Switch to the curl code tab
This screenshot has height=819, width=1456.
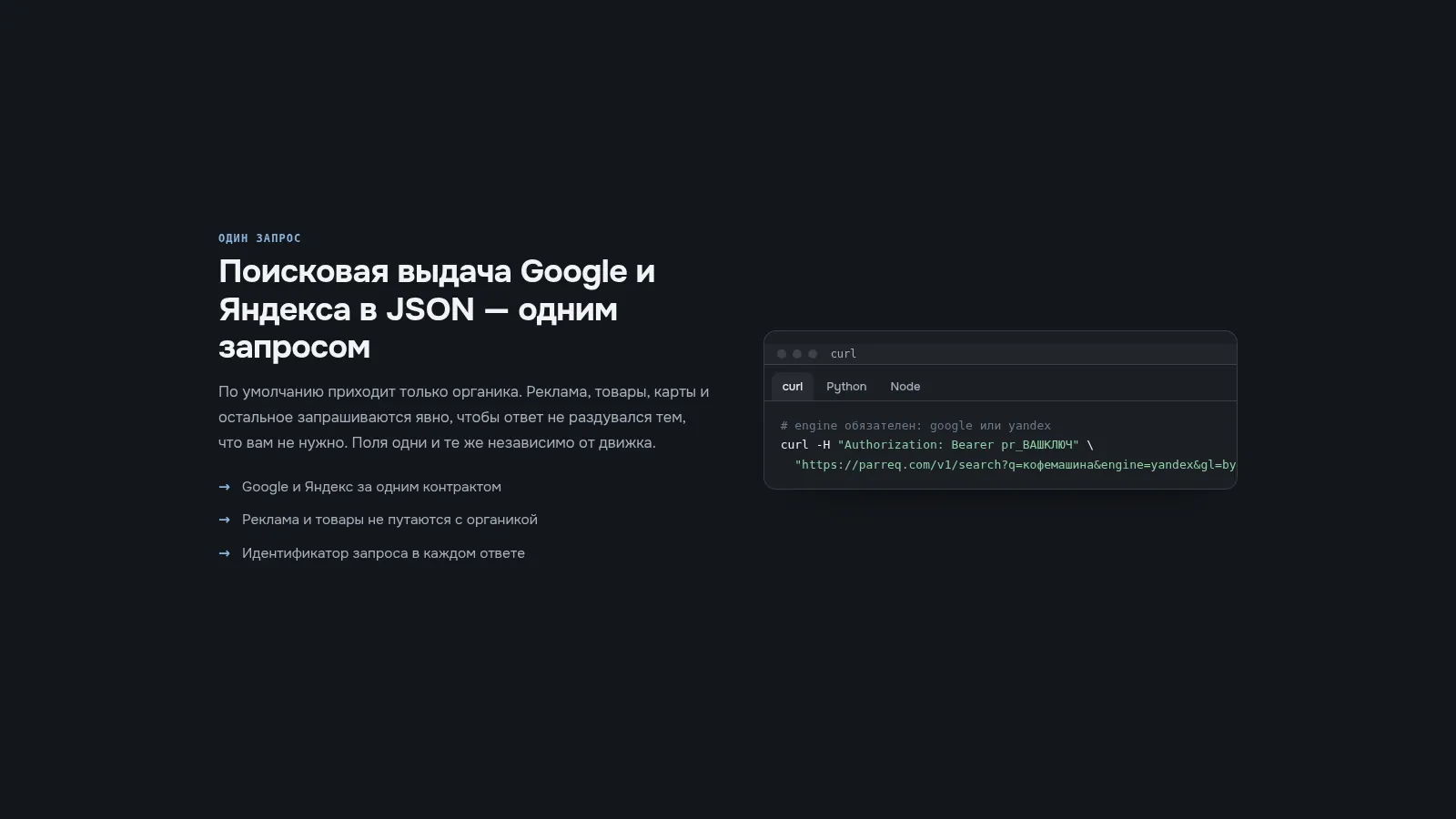tap(793, 387)
